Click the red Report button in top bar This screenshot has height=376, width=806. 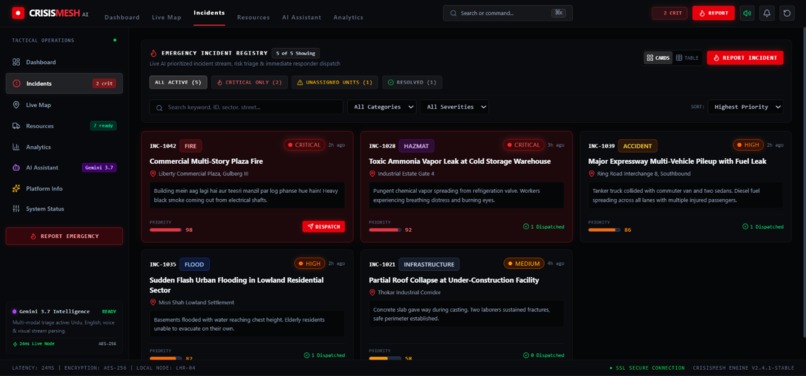click(713, 13)
